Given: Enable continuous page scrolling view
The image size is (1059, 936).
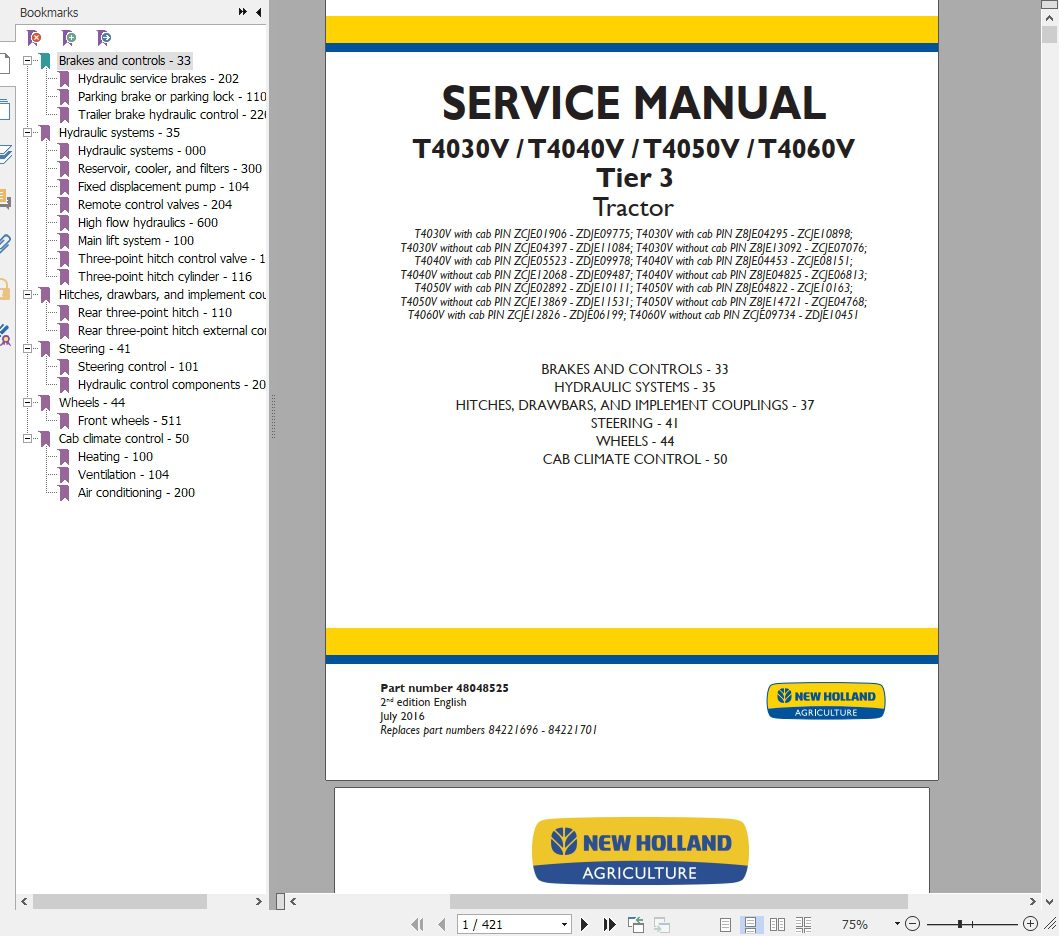Looking at the screenshot, I should point(752,923).
